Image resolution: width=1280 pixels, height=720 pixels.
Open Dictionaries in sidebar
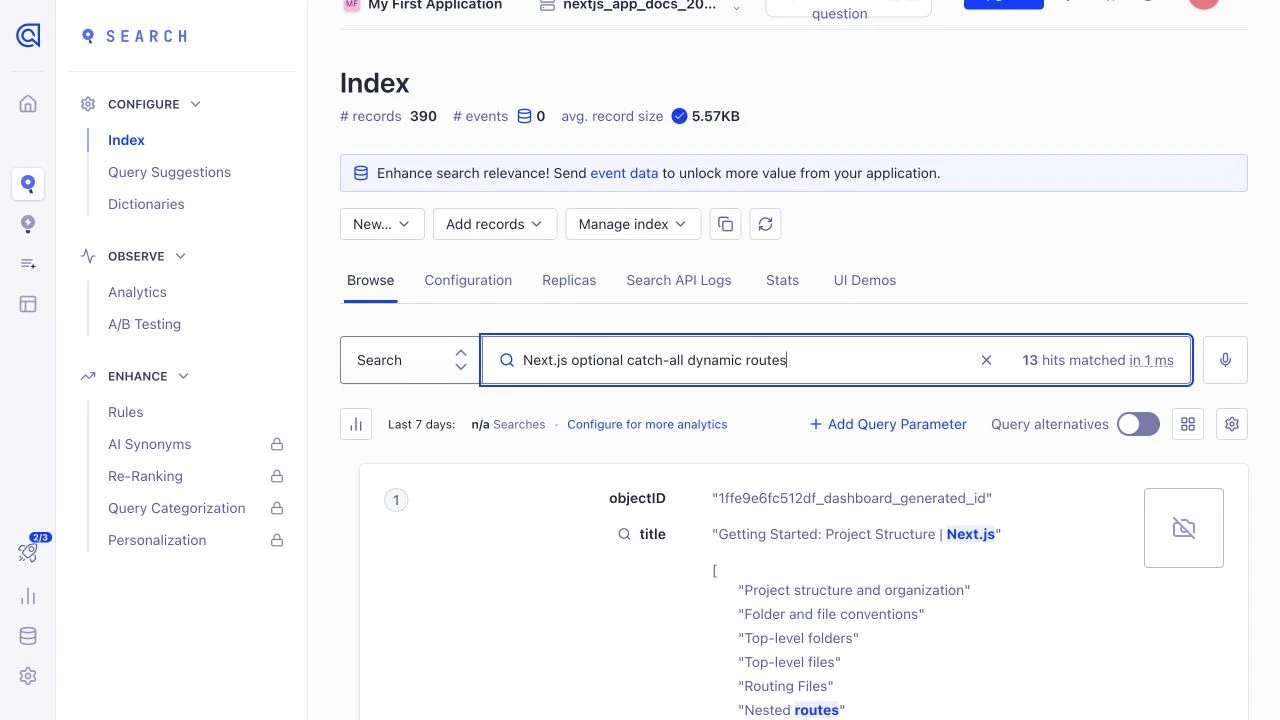(x=146, y=204)
